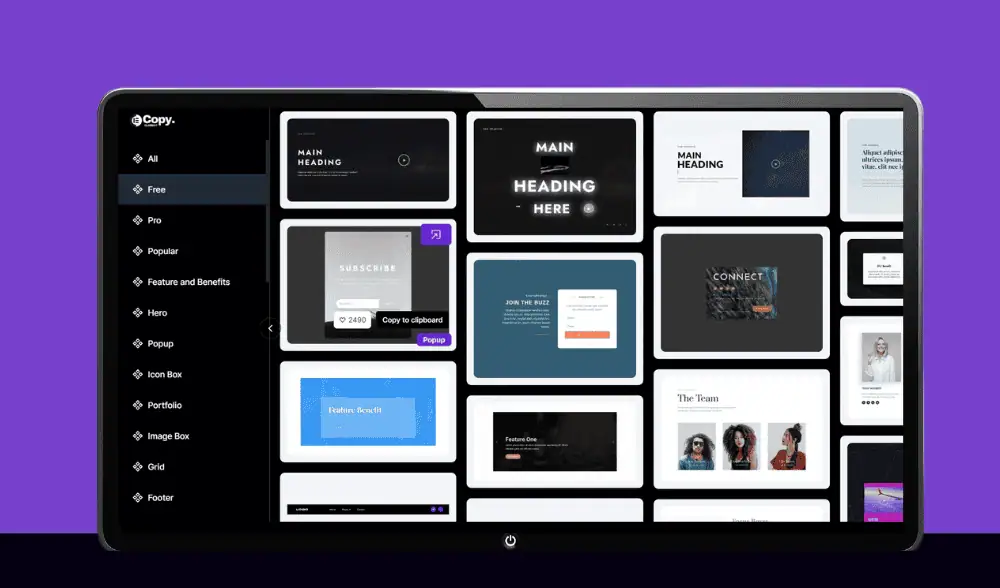Select the All category
The width and height of the screenshot is (1000, 588).
coord(152,159)
